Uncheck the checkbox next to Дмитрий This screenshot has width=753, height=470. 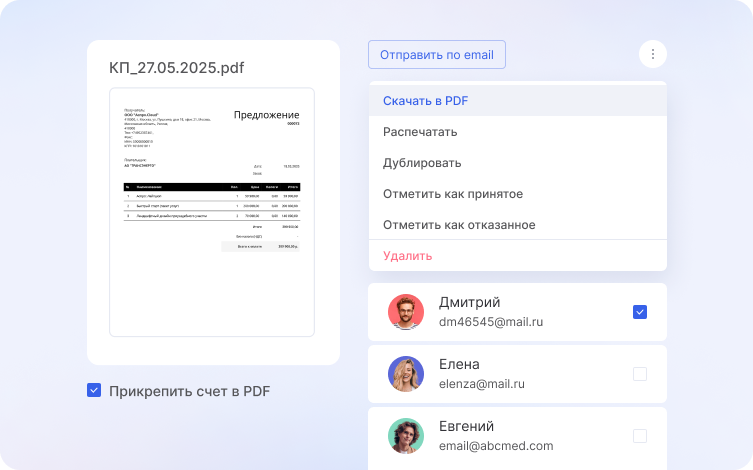pyautogui.click(x=640, y=312)
